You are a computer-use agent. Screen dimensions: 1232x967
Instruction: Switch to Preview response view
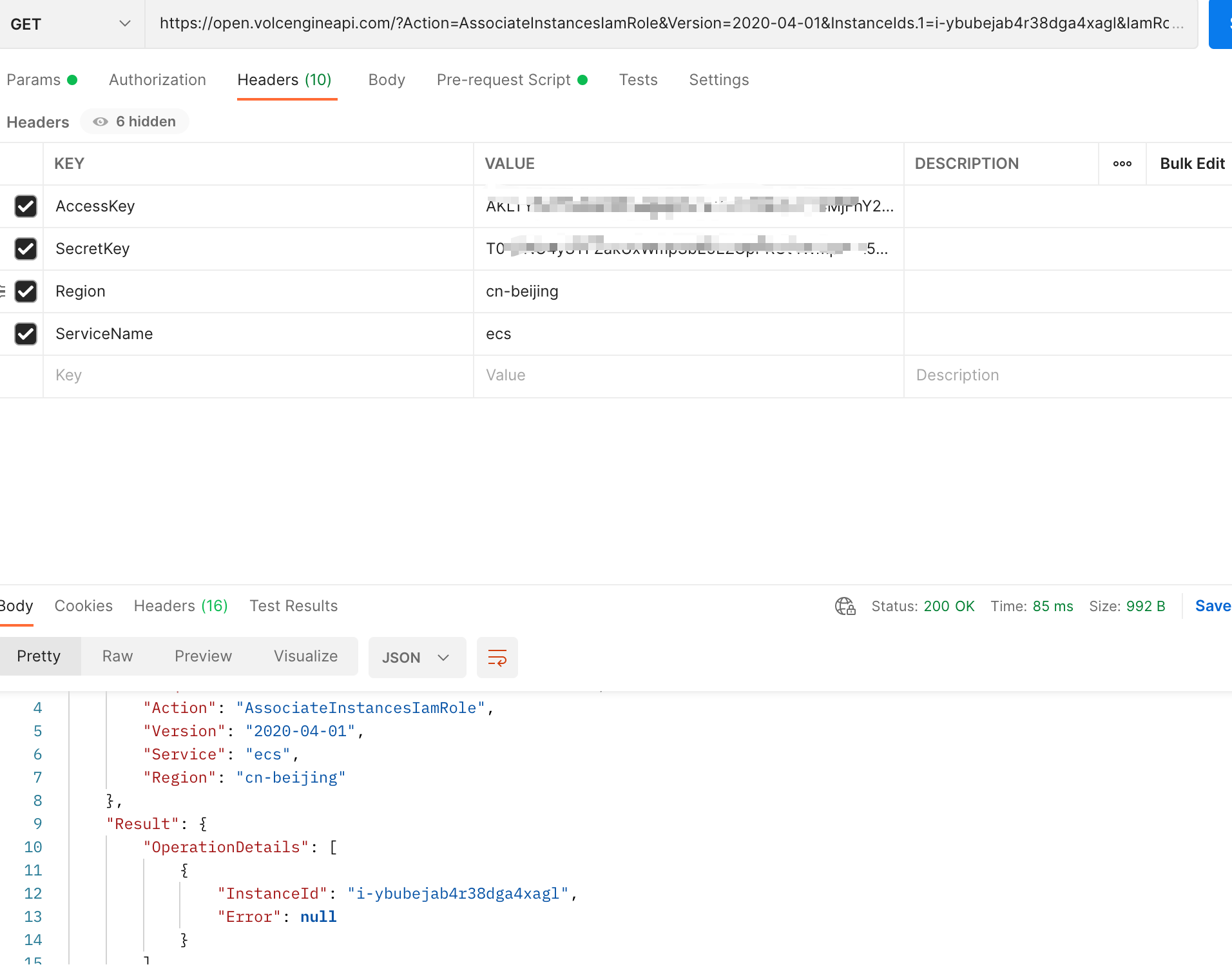coord(203,656)
